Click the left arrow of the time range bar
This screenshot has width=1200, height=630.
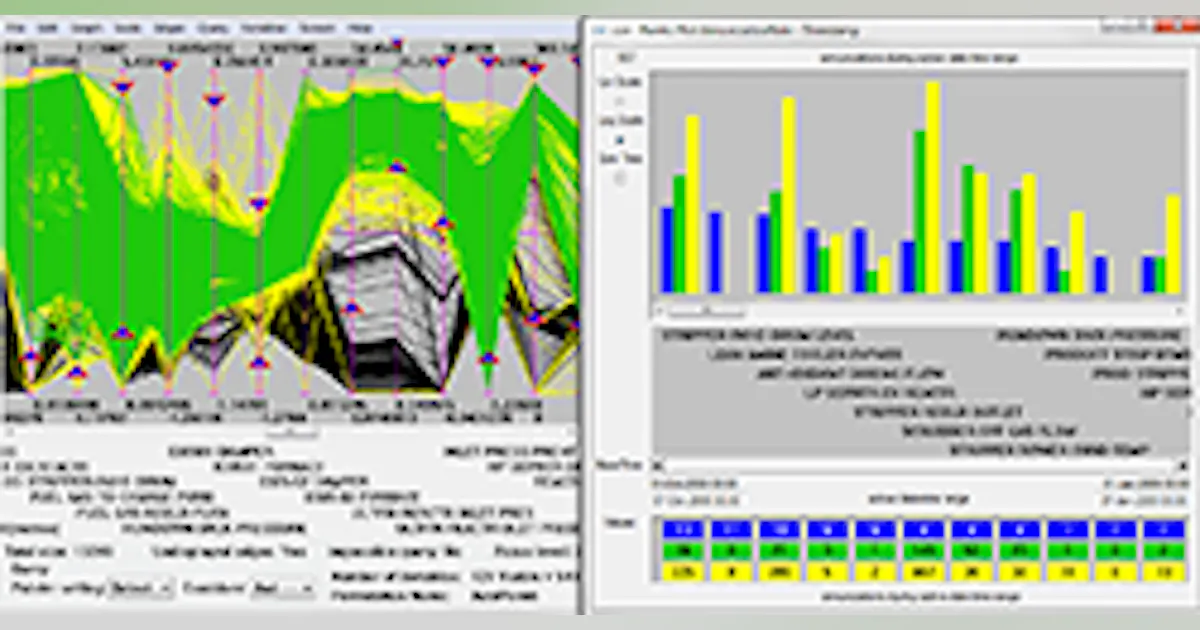pyautogui.click(x=658, y=465)
